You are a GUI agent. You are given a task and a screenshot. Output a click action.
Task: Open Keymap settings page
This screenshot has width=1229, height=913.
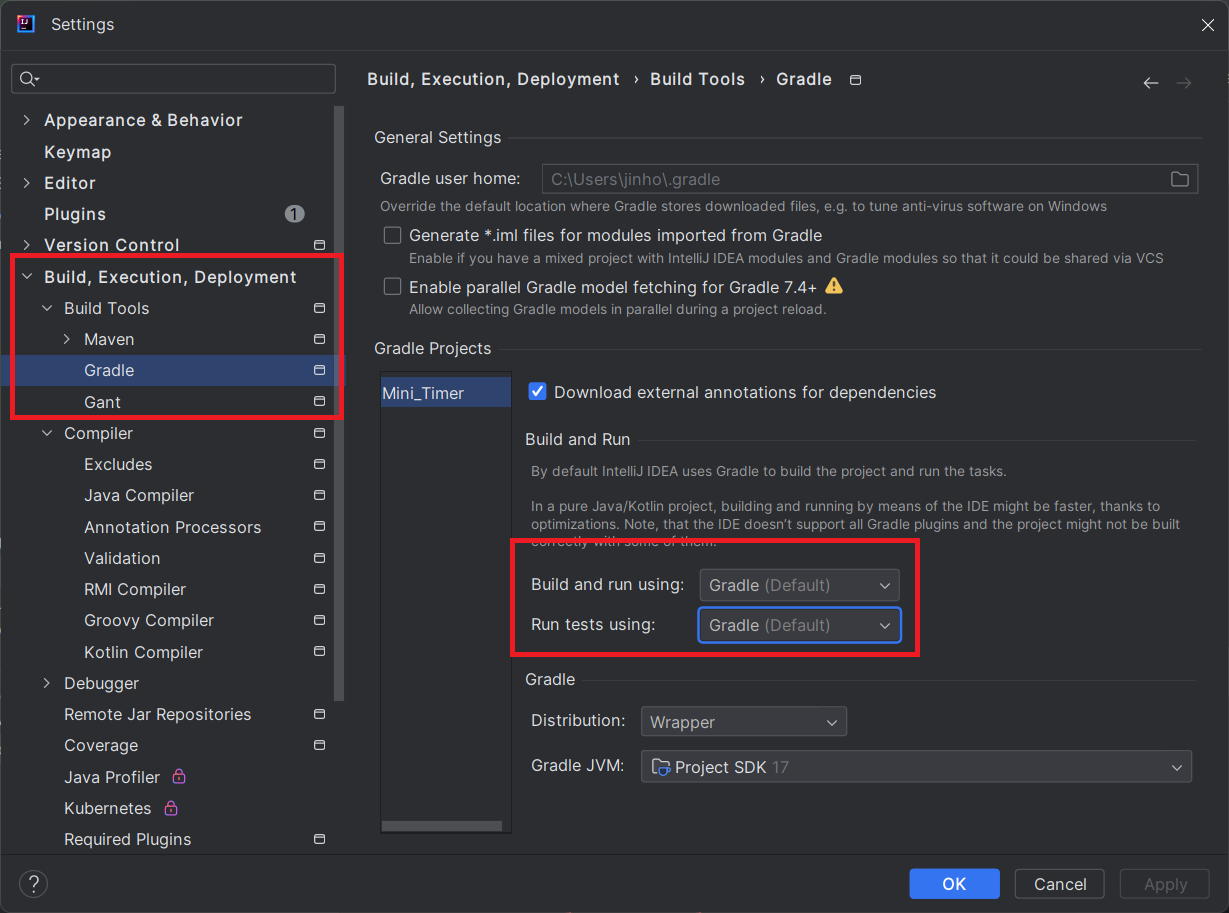[x=78, y=152]
